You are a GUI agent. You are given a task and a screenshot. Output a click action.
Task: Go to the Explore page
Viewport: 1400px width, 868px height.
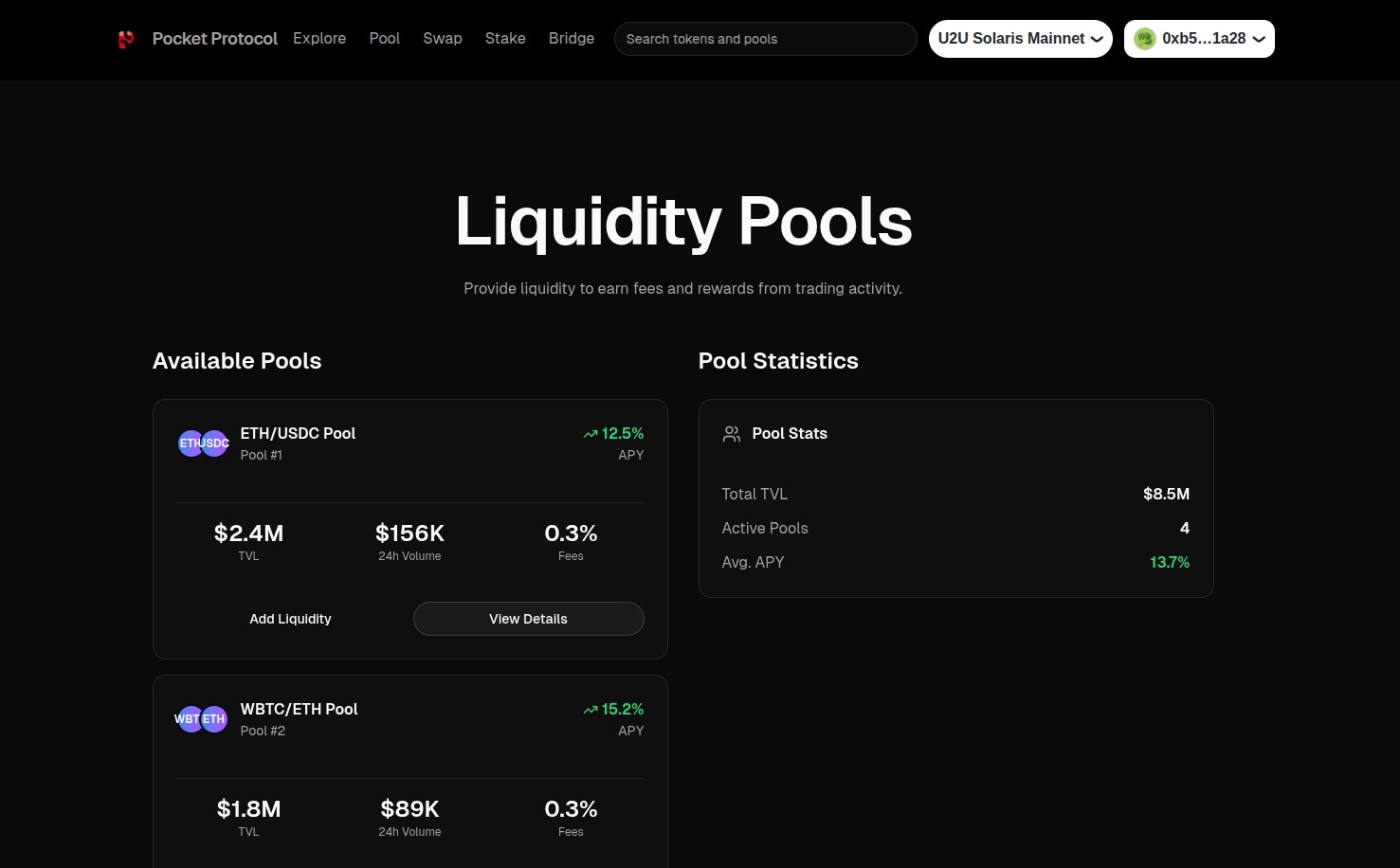(319, 39)
